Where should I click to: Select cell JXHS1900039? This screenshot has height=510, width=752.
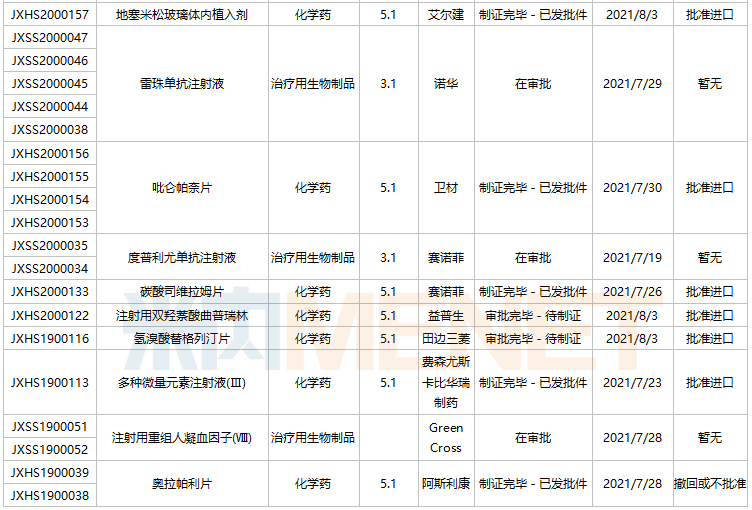click(50, 473)
